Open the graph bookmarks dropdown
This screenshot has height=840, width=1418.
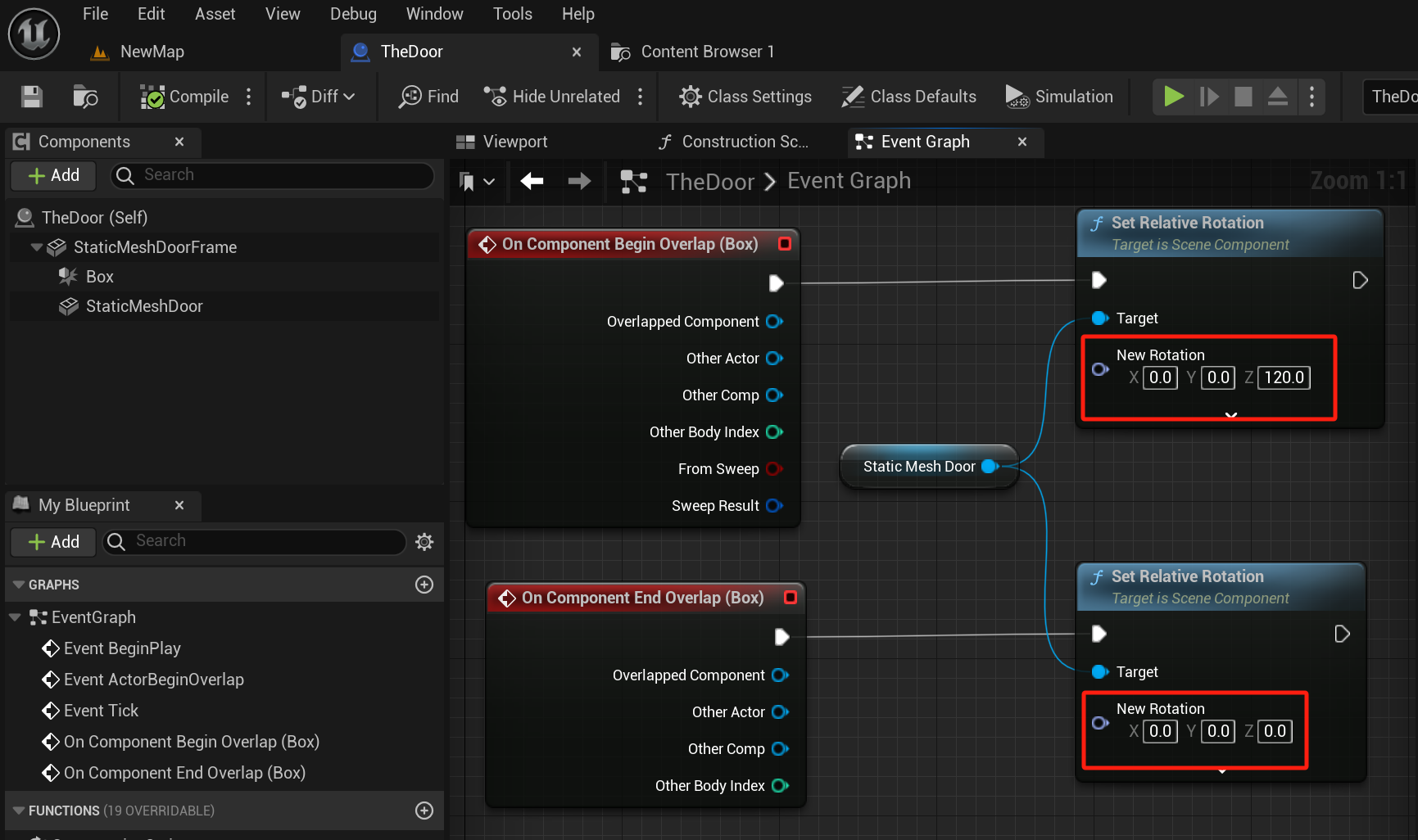point(477,181)
